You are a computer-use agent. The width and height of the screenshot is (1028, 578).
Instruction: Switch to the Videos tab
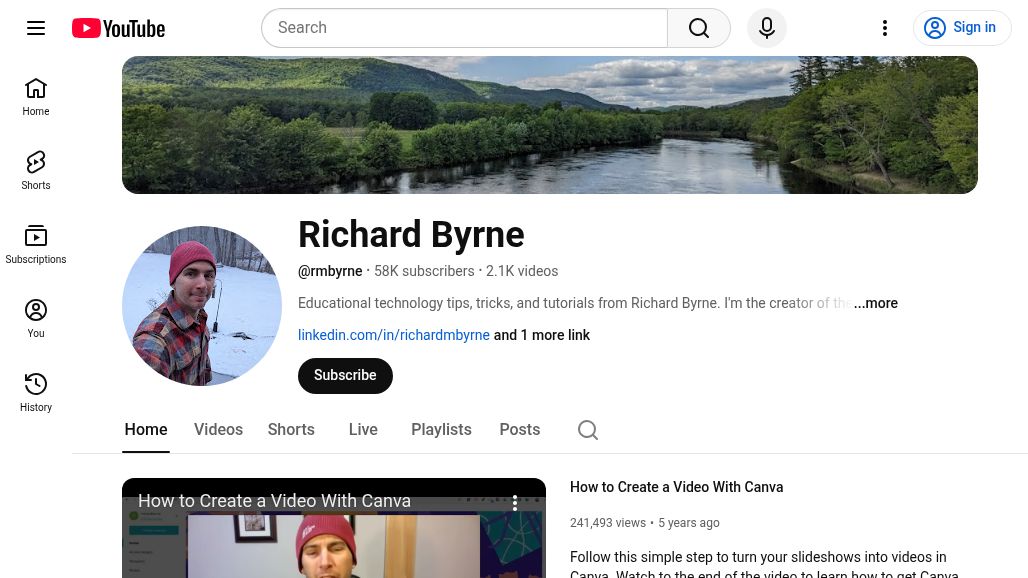[218, 430]
